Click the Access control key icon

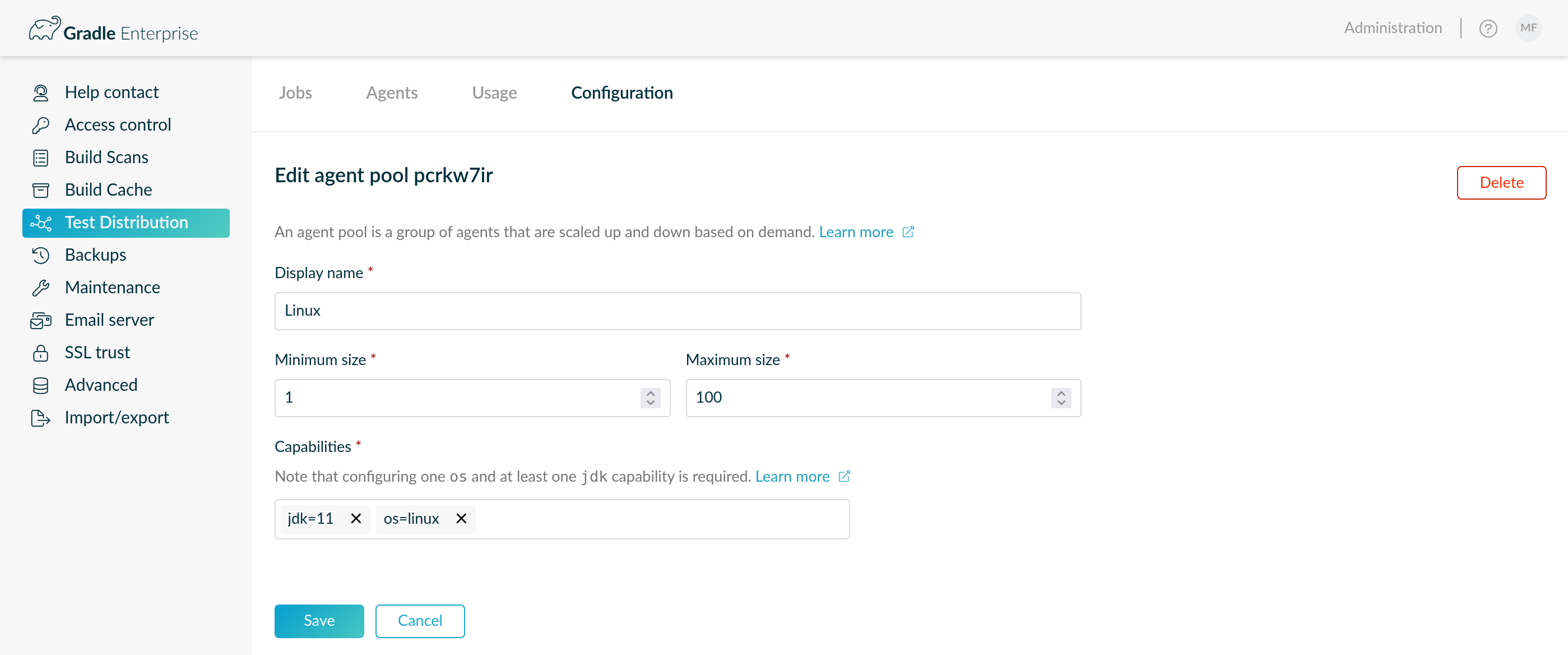(x=41, y=125)
